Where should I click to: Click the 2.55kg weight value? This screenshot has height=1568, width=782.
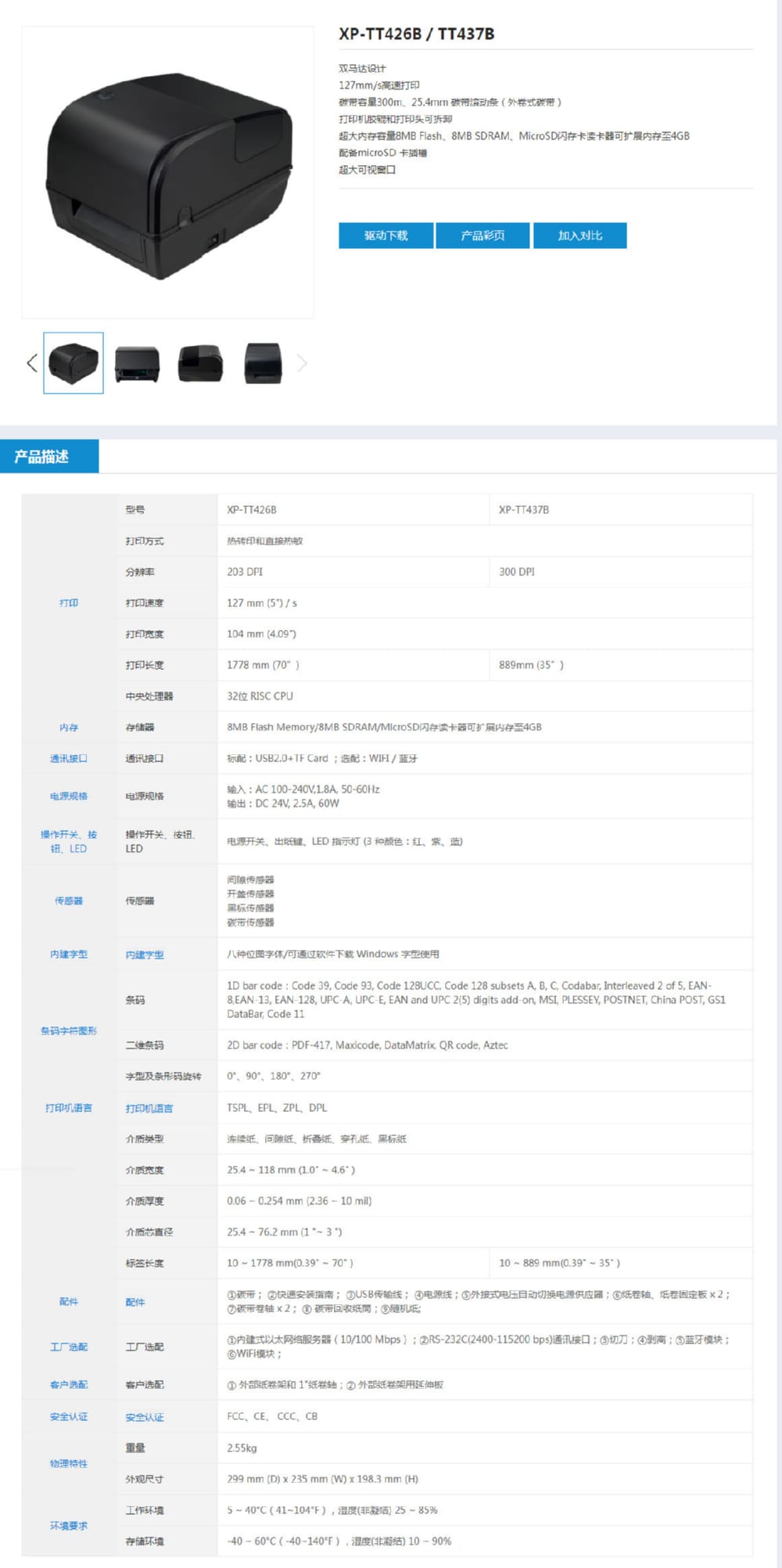(x=242, y=1448)
